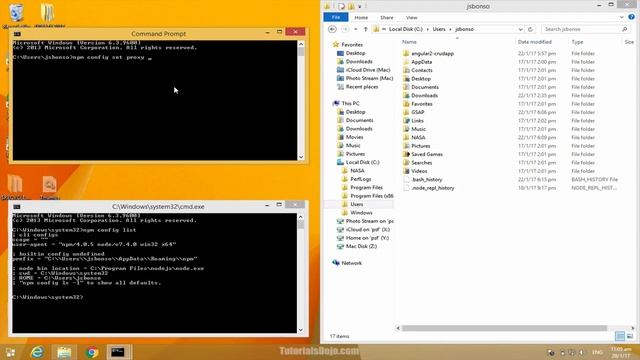Click the file list horizontal scrollbar
Viewport: 640px width, 360px height.
point(505,328)
